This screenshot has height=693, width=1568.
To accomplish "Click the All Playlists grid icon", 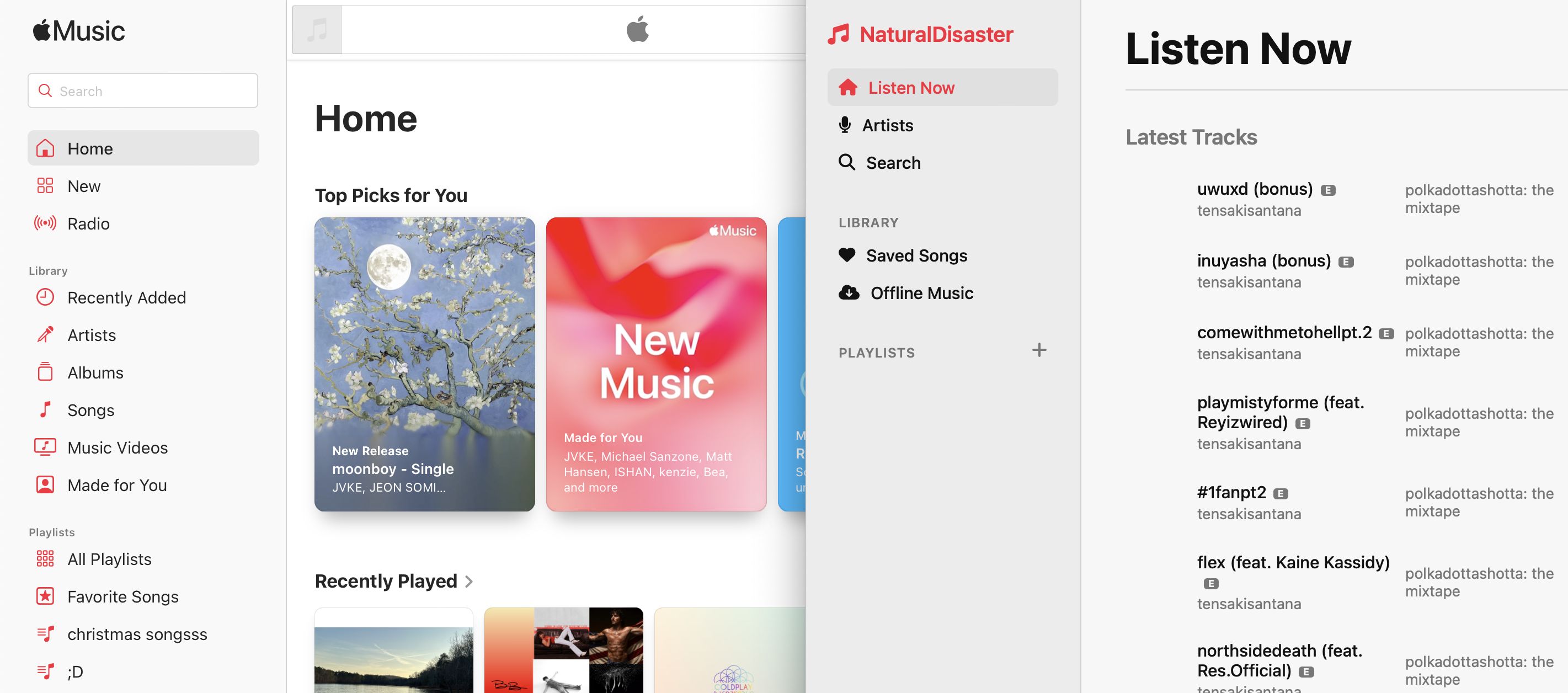I will [45, 558].
